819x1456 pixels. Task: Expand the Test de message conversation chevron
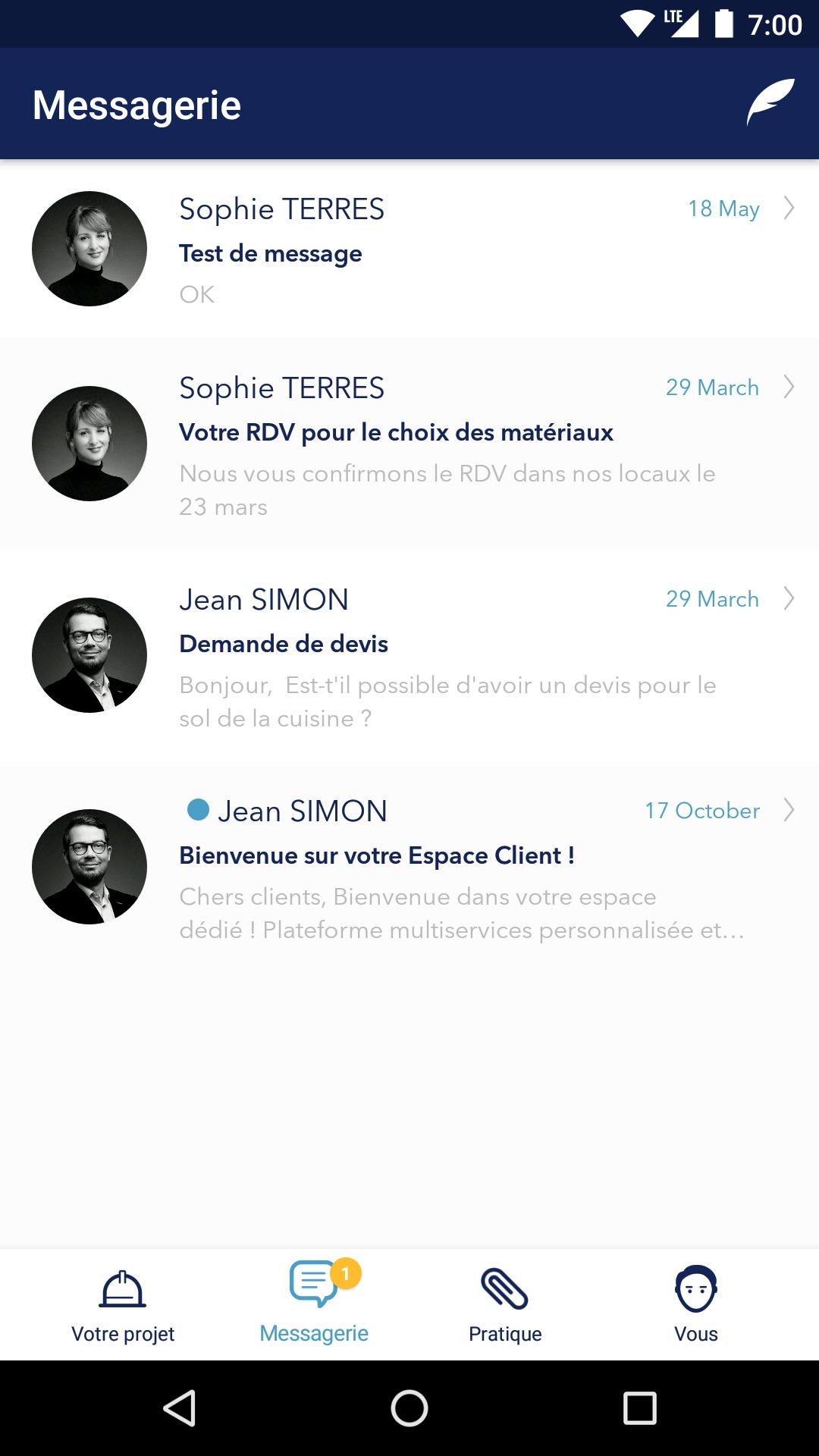click(789, 209)
